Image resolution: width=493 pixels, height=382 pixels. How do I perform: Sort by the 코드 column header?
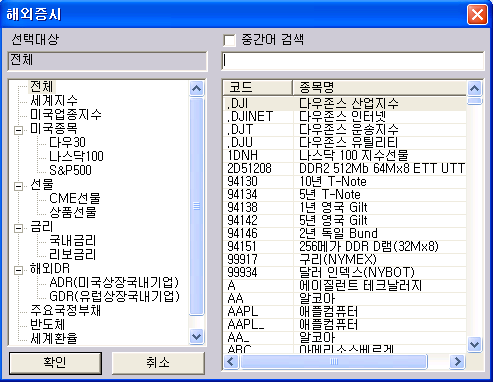258,88
